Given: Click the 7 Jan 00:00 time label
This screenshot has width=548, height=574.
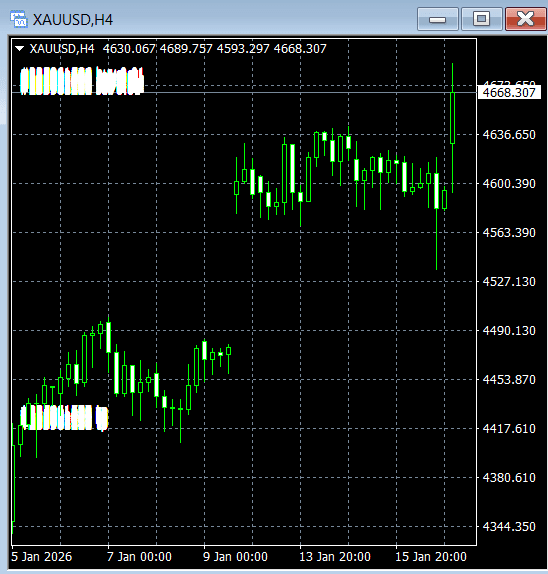Looking at the screenshot, I should (x=139, y=557).
